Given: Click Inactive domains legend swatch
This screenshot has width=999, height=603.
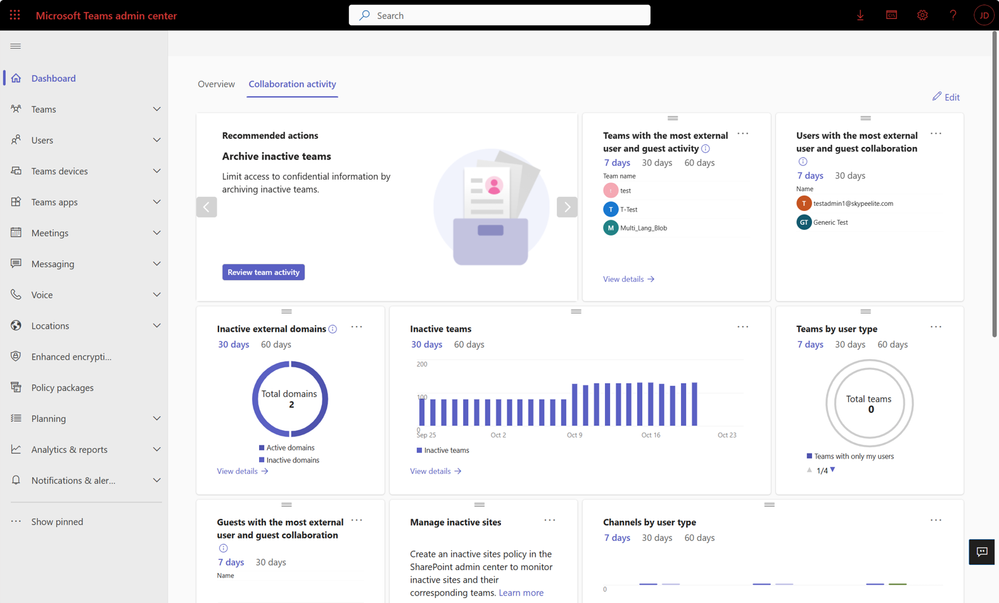Looking at the screenshot, I should point(261,460).
